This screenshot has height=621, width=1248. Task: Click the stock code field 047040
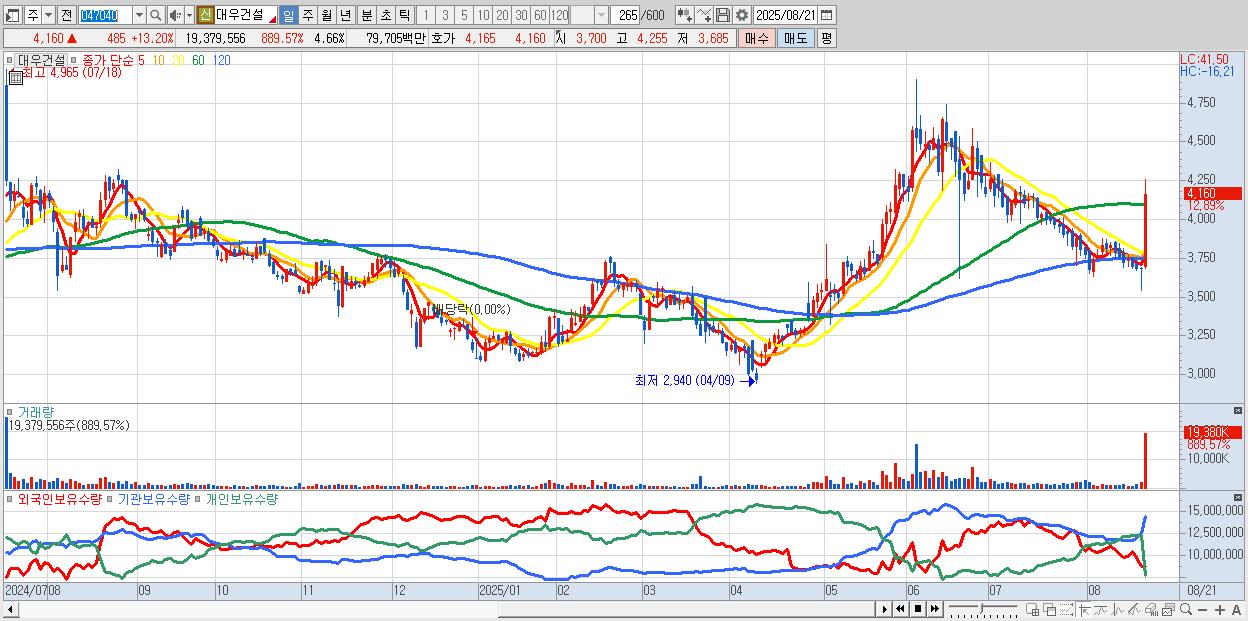[x=104, y=15]
